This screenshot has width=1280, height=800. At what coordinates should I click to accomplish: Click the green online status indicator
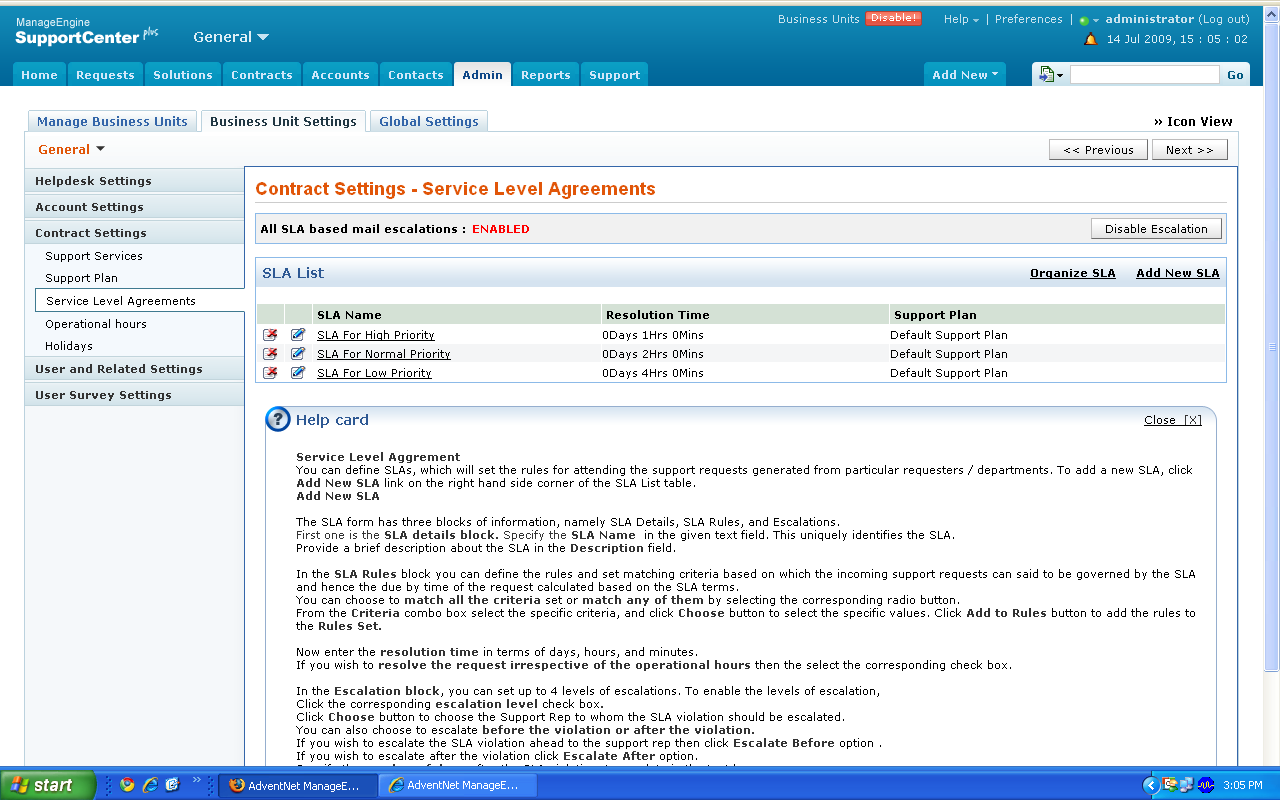click(1084, 21)
